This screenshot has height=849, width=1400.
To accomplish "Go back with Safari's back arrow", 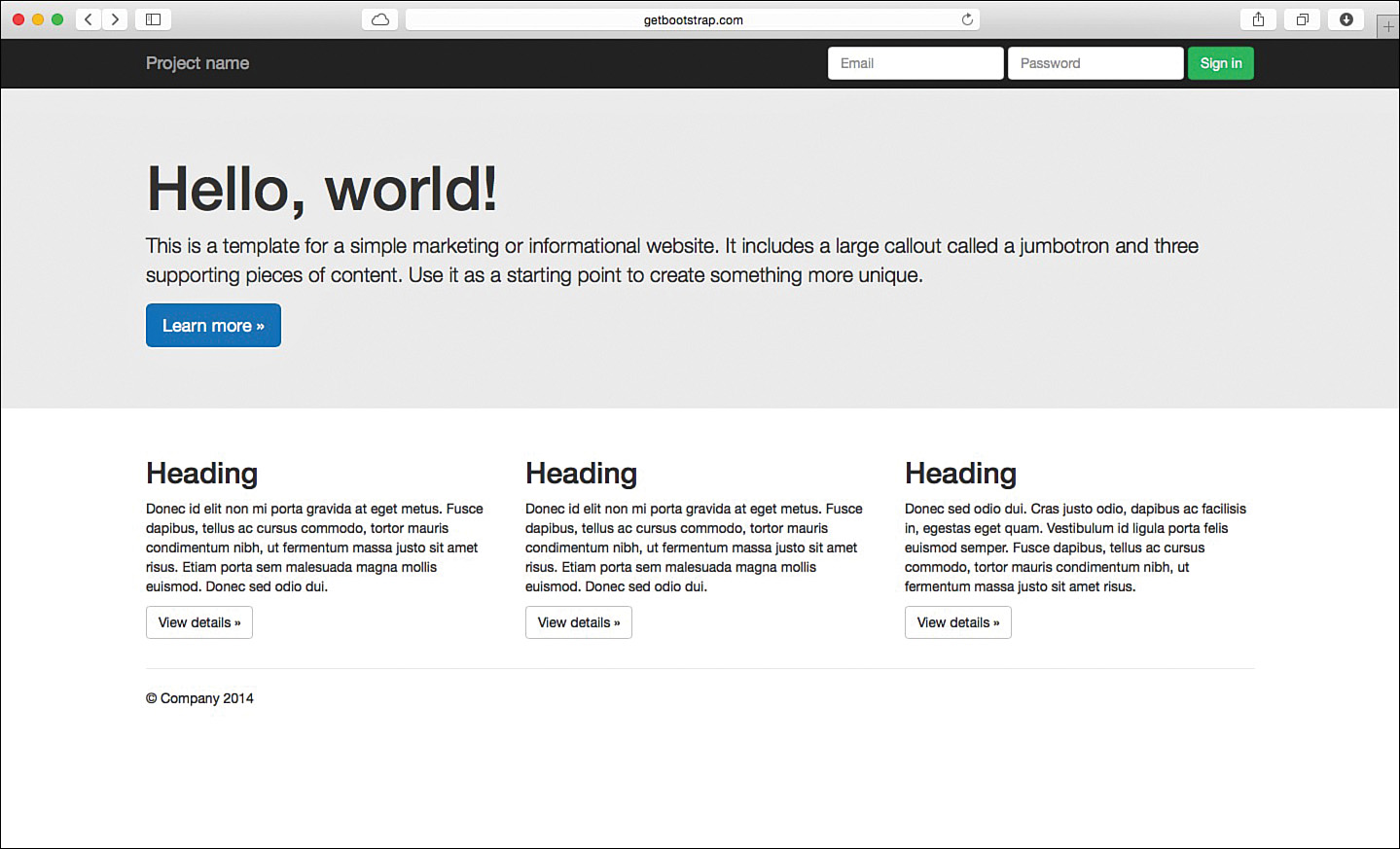I will point(89,19).
